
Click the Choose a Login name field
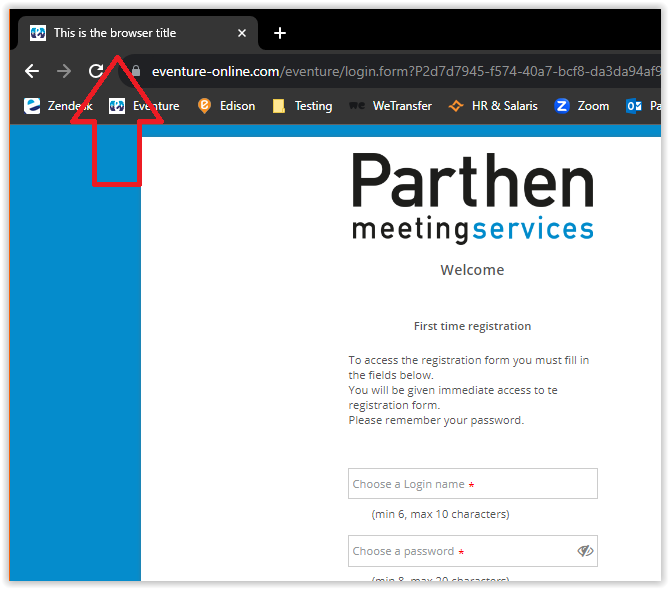(472, 484)
